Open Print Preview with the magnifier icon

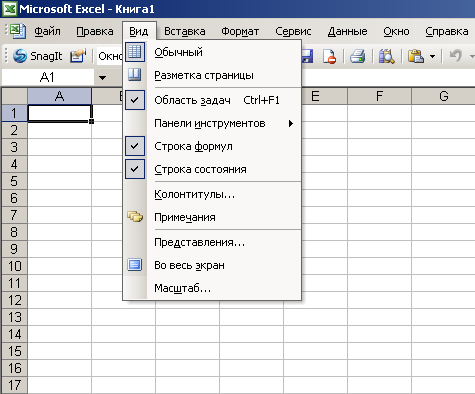[386, 56]
